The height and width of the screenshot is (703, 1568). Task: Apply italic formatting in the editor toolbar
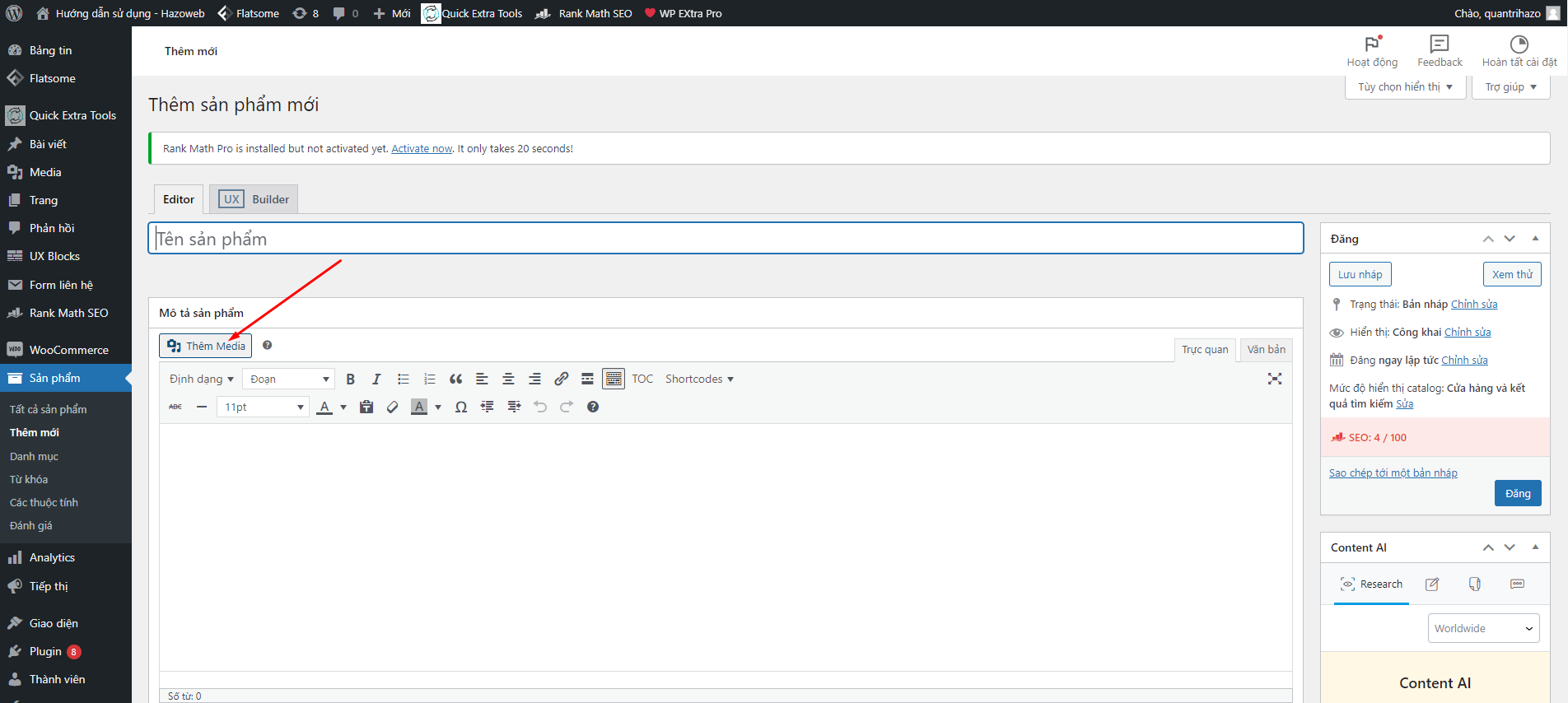pyautogui.click(x=376, y=379)
